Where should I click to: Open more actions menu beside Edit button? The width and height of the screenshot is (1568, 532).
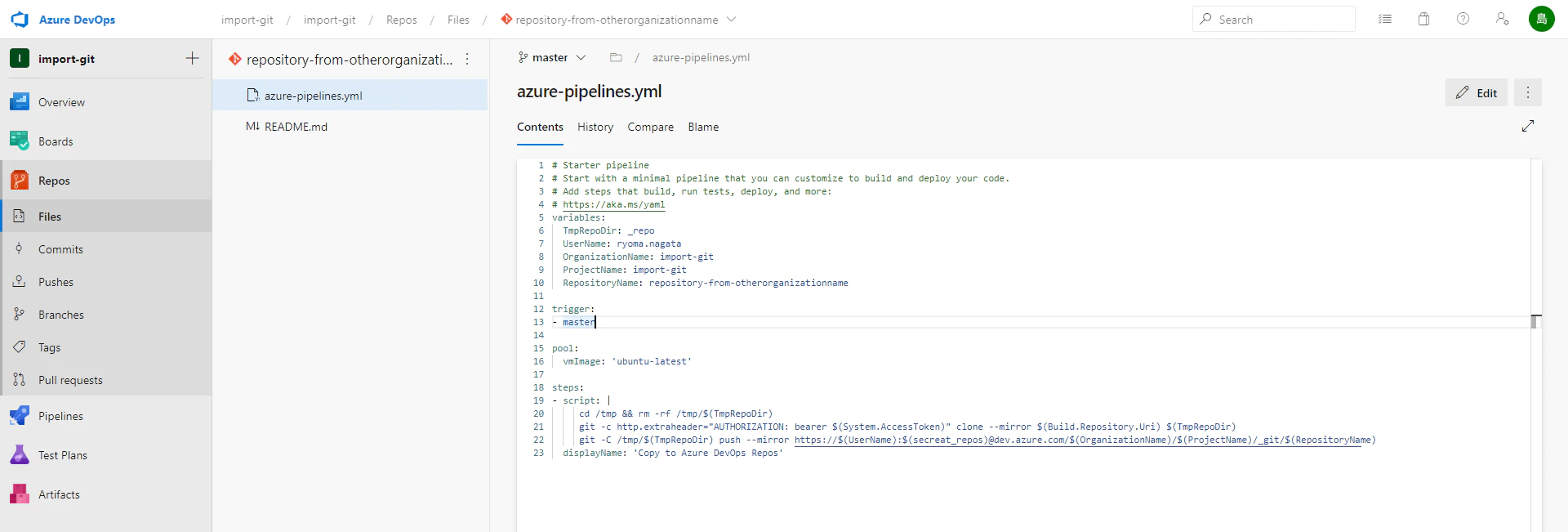click(x=1527, y=92)
